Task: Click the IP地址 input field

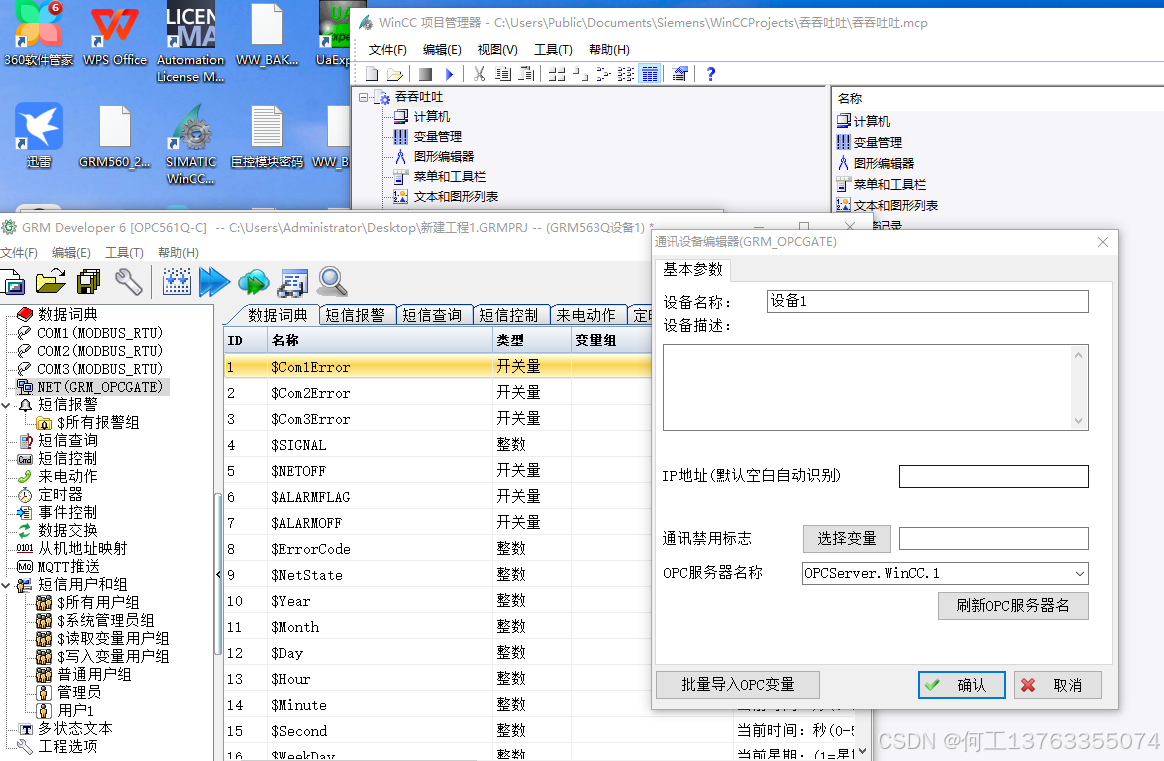Action: click(993, 477)
